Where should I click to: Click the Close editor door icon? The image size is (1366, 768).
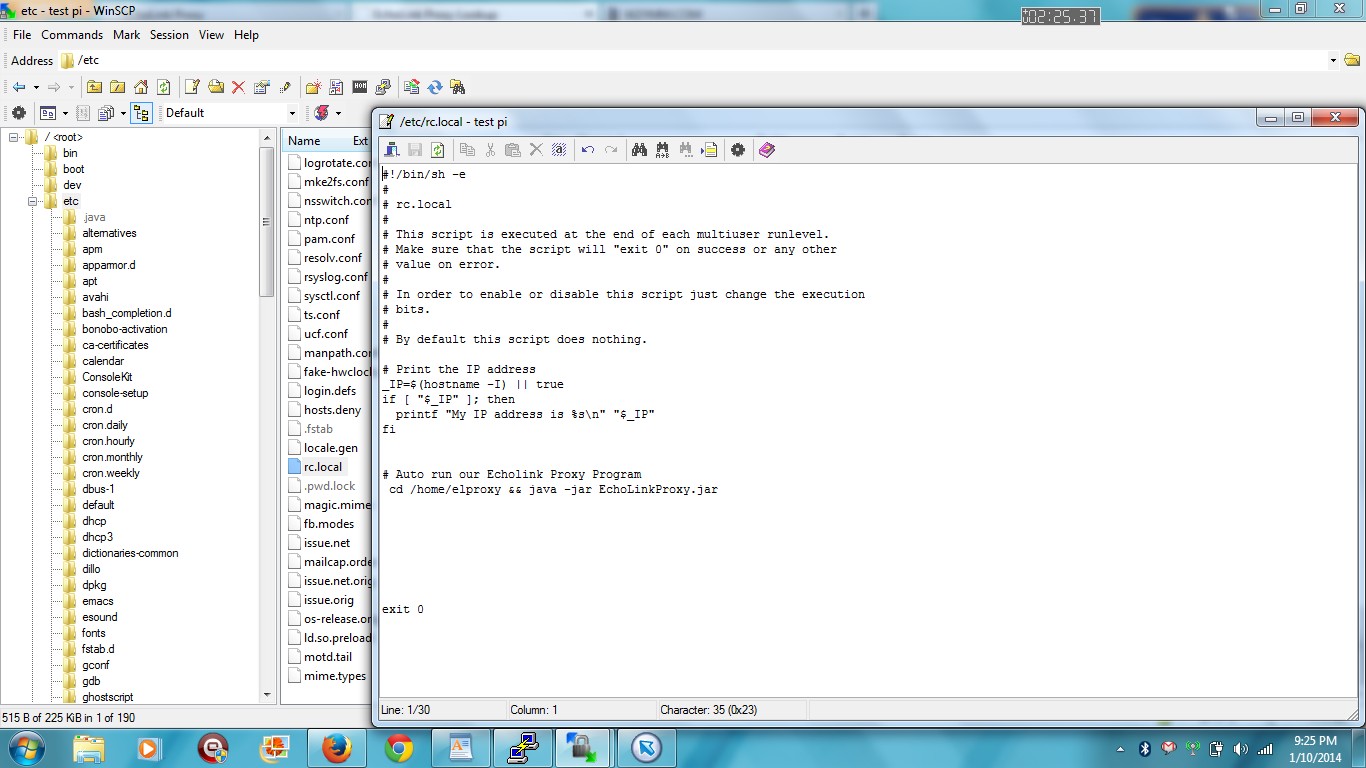(392, 150)
